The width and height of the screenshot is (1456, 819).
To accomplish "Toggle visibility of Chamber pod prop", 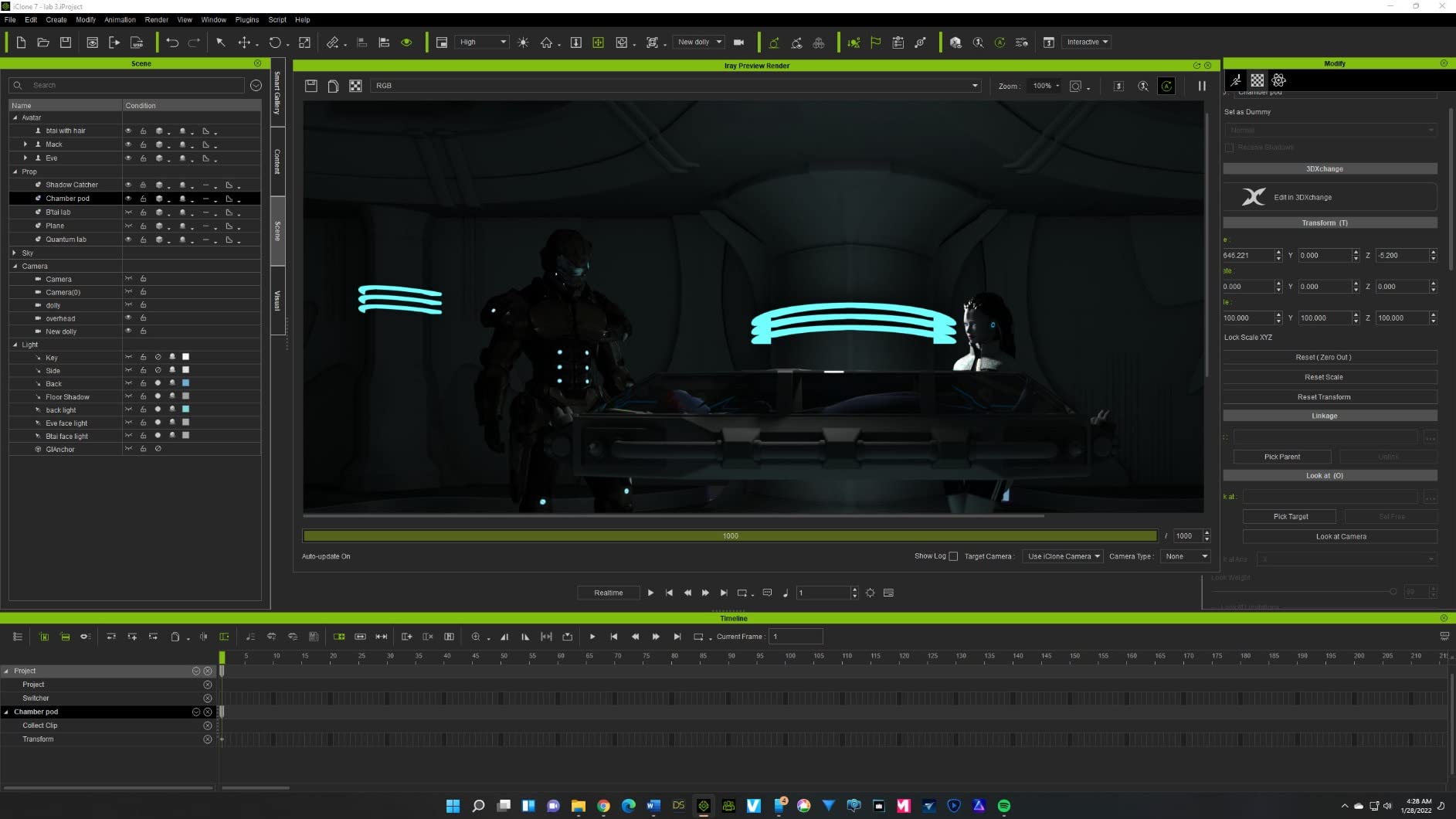I will pos(128,199).
